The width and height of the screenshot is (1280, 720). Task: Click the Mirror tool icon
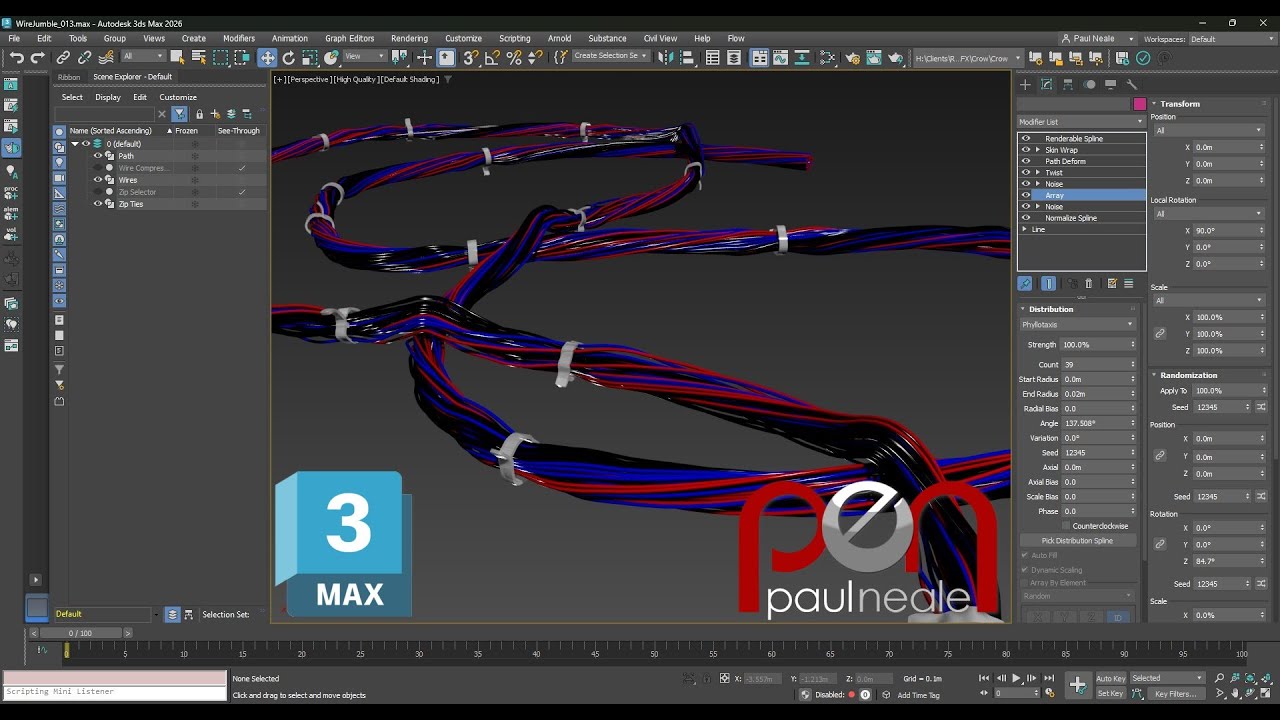(x=666, y=58)
